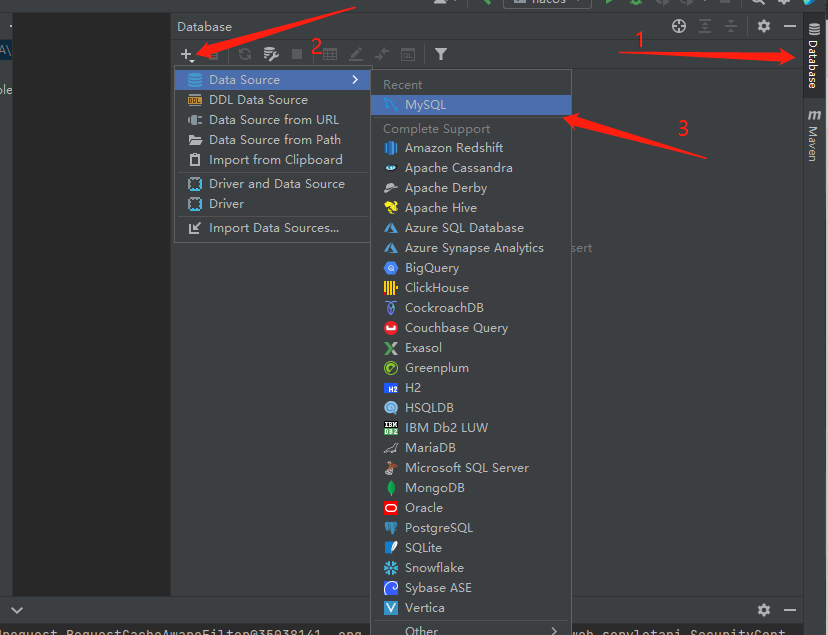Select Snowflake data source

coord(471,568)
